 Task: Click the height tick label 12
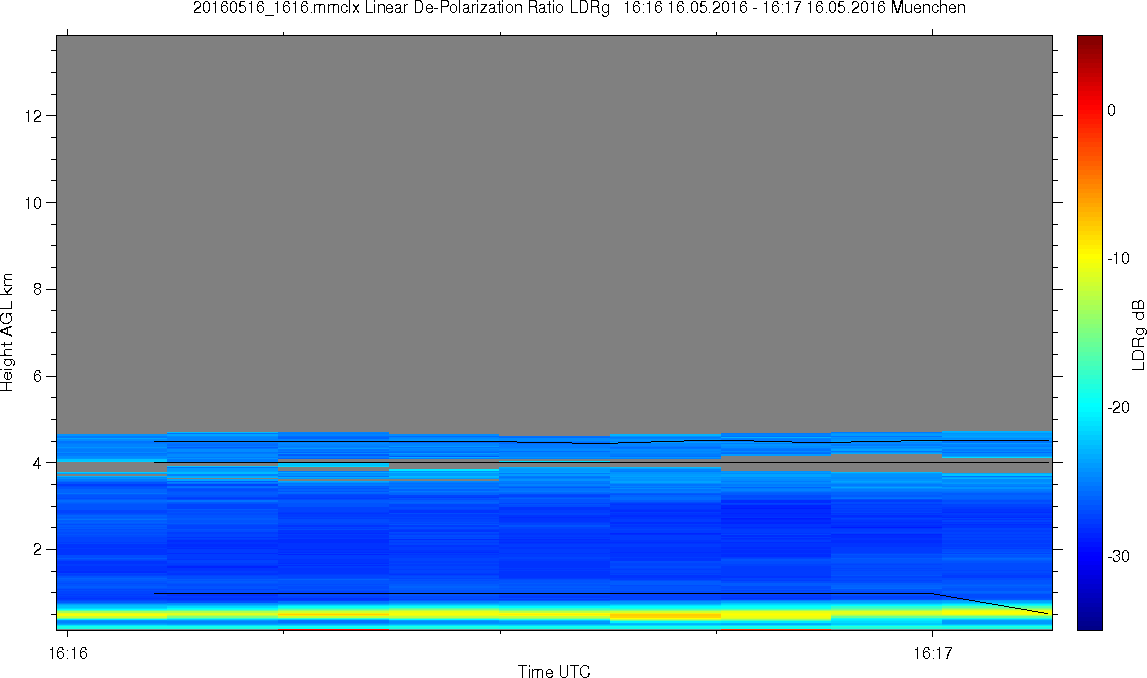pyautogui.click(x=34, y=116)
